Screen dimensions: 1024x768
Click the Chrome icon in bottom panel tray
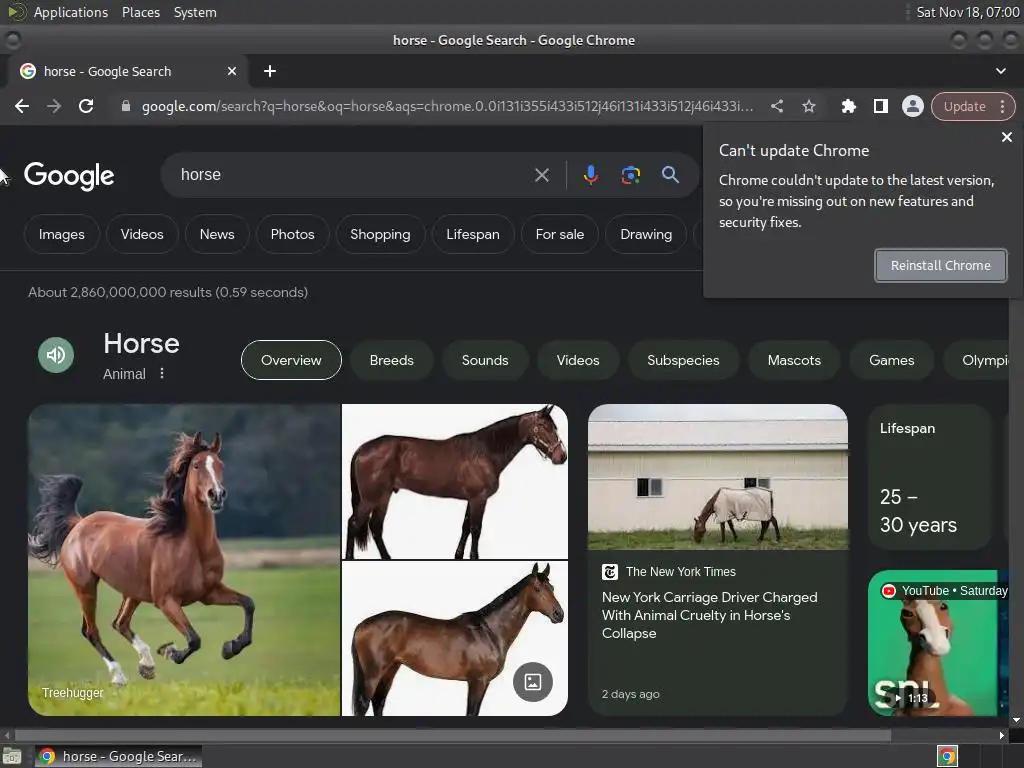pyautogui.click(x=947, y=756)
